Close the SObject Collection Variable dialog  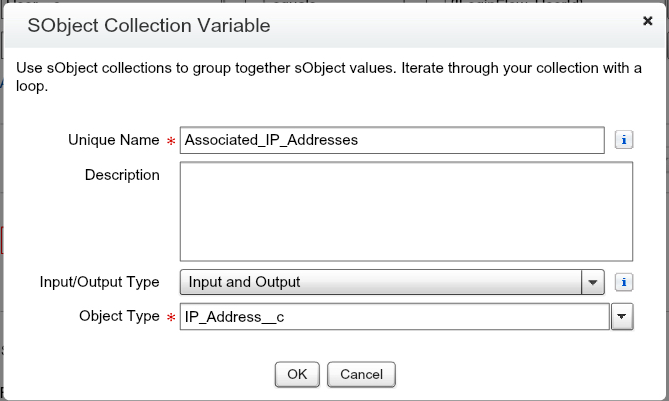point(648,20)
